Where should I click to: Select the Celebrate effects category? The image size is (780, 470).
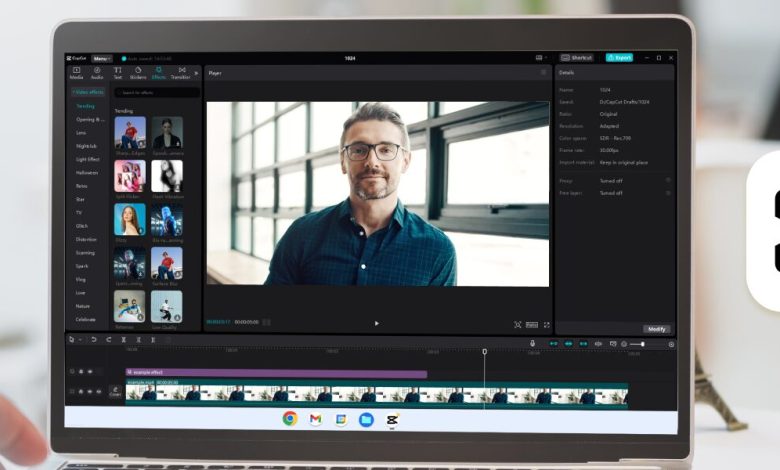pos(85,319)
